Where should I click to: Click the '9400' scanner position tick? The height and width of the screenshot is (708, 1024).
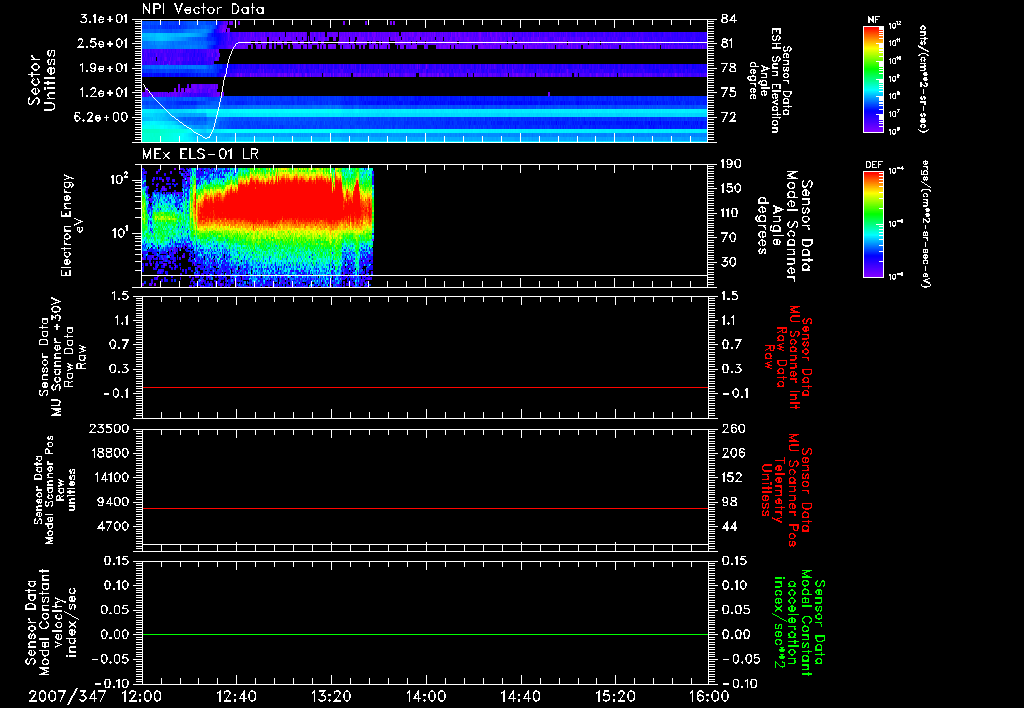113,502
